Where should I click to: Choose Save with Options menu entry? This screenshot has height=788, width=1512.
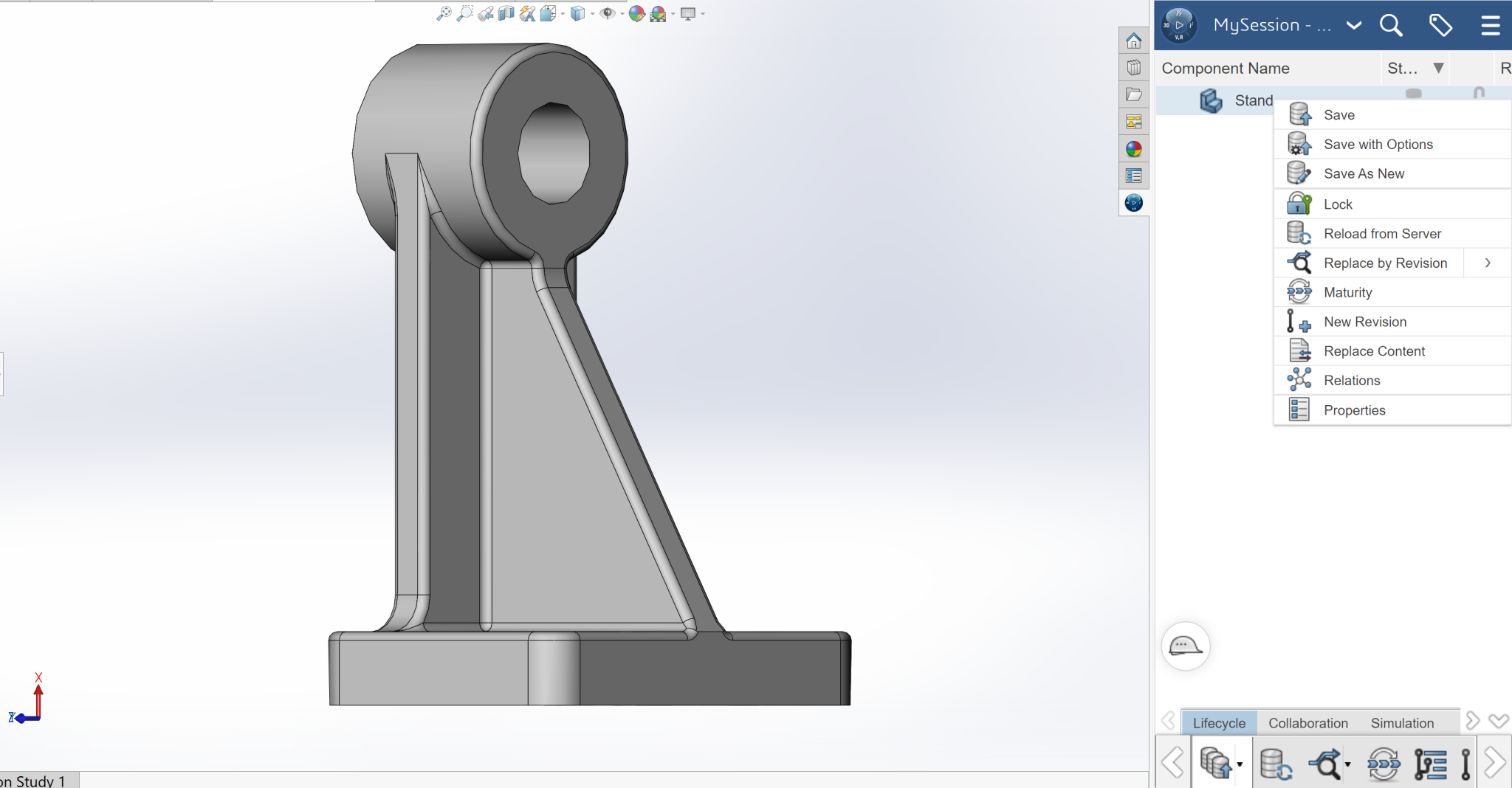(1392, 145)
